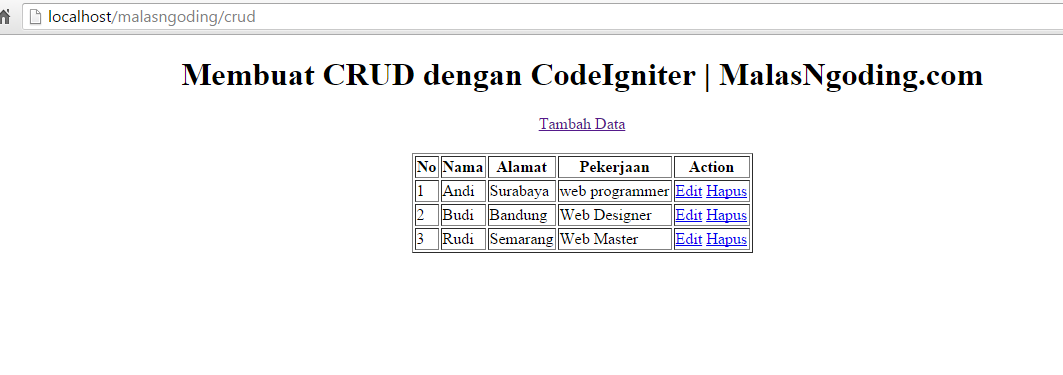Select the Semarang address cell

[522, 239]
